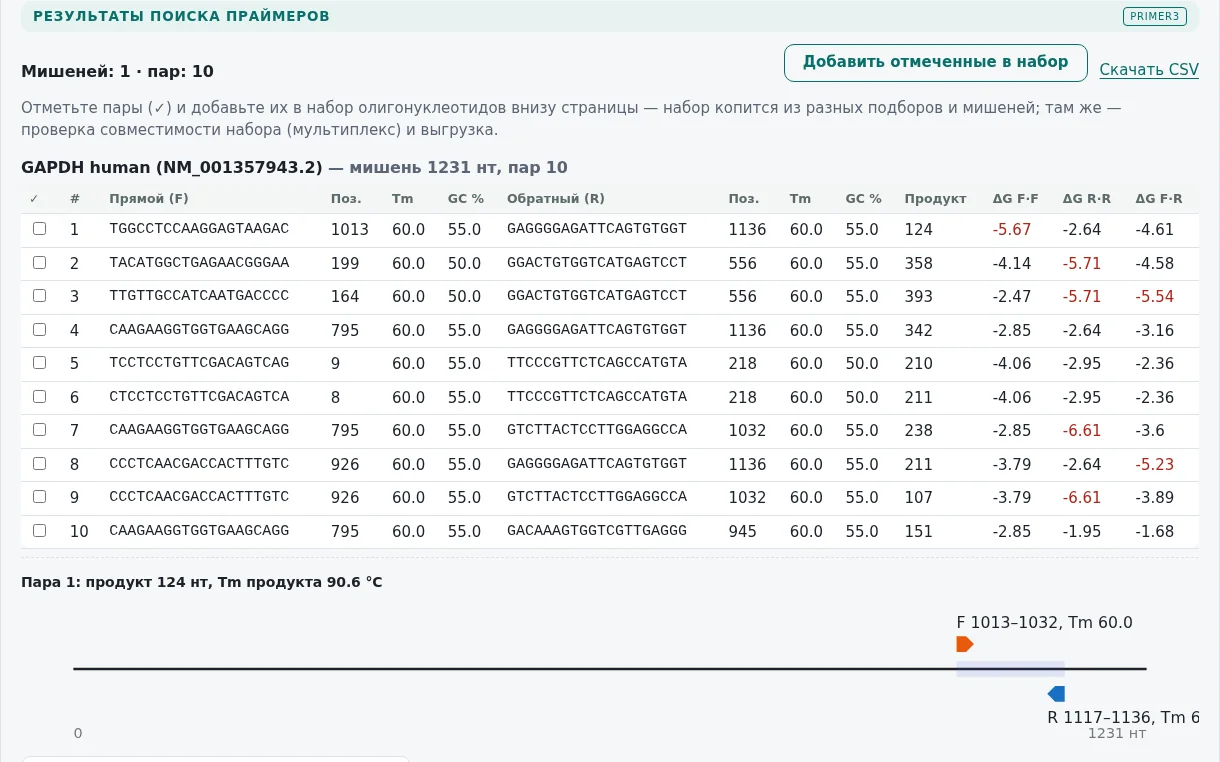The width and height of the screenshot is (1220, 762).
Task: Click product size 151 in row 10
Action: click(919, 531)
